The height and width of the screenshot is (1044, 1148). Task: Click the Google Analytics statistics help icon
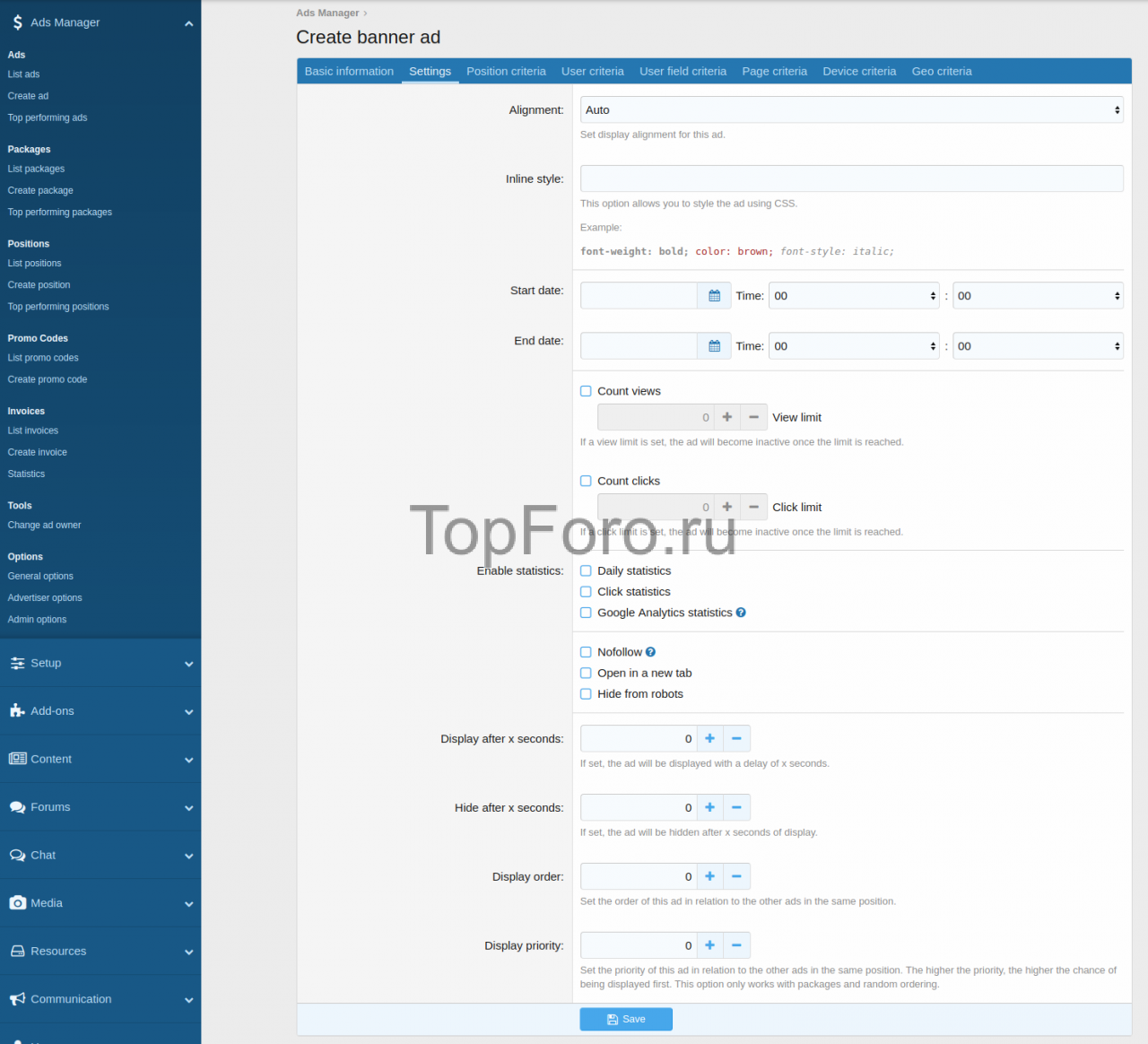741,613
